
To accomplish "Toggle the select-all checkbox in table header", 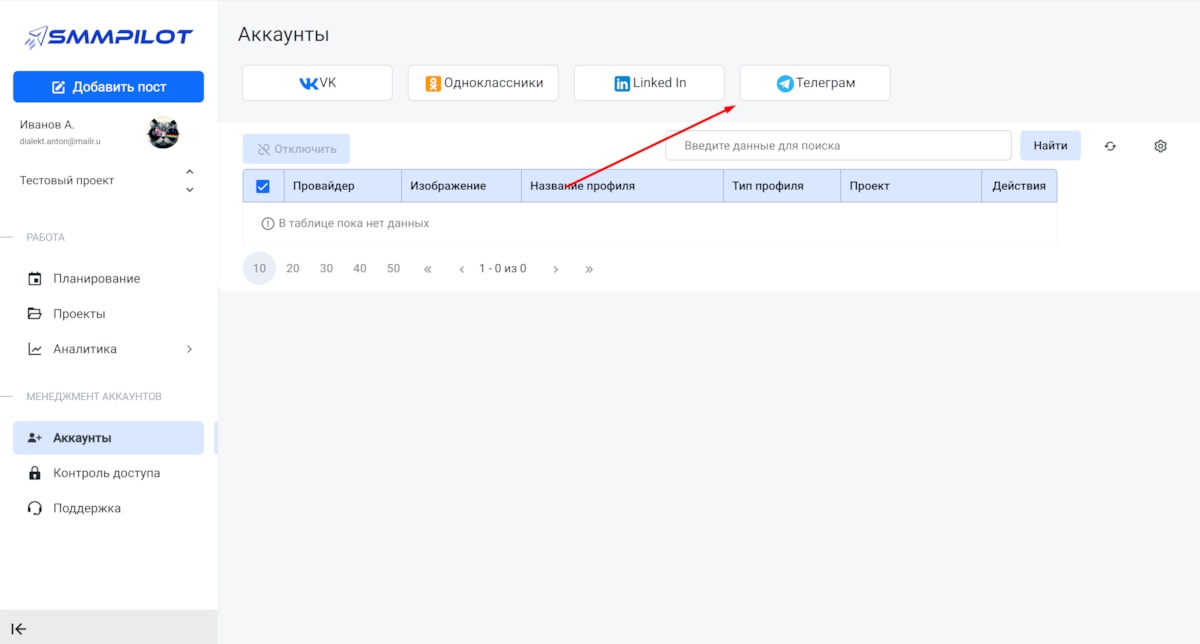I will tap(263, 186).
